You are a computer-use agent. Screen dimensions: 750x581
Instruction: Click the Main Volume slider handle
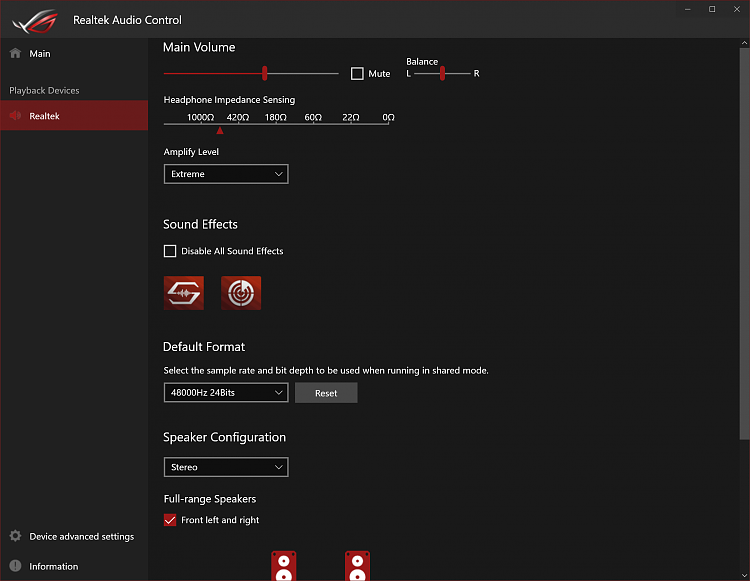265,73
